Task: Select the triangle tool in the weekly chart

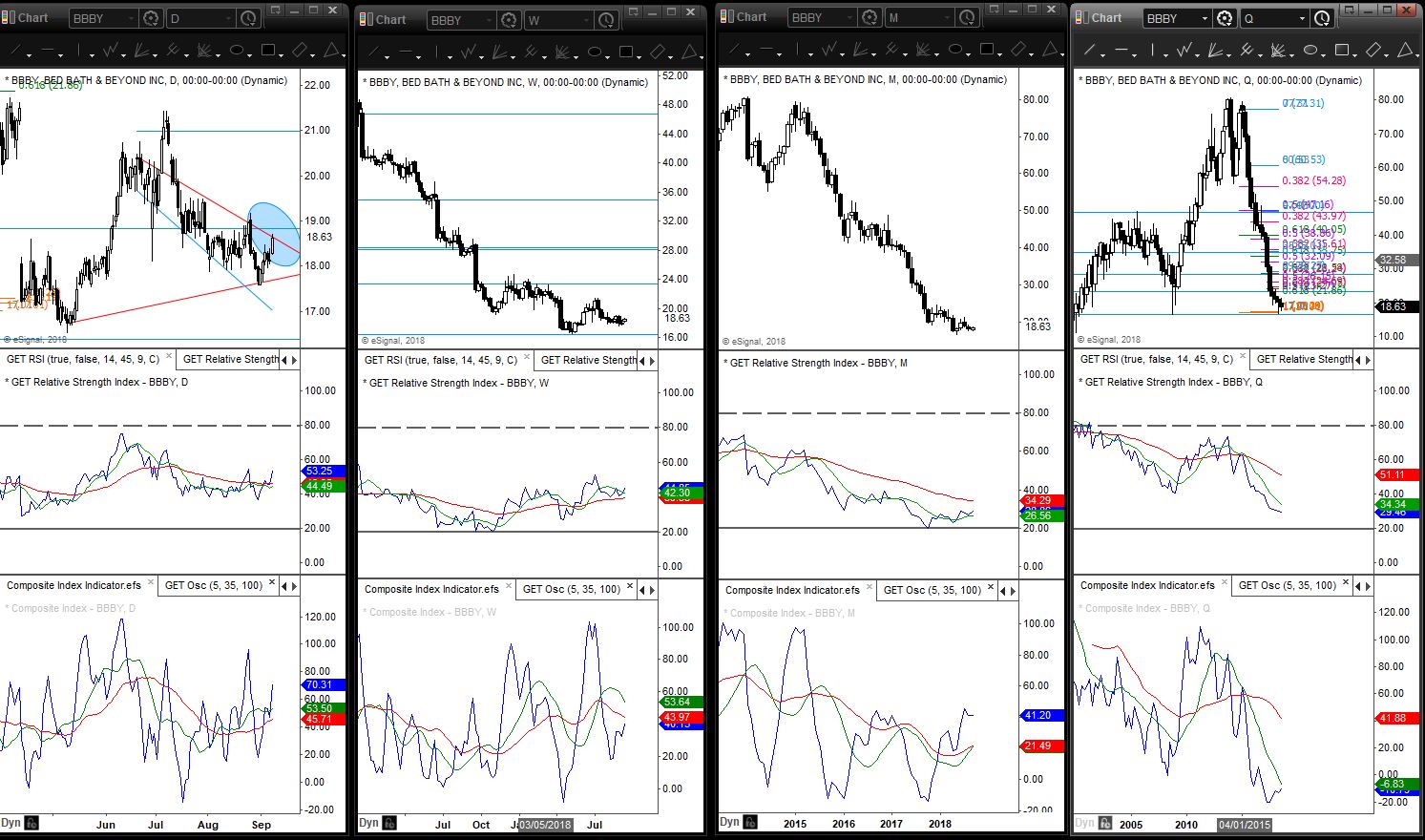Action: pyautogui.click(x=689, y=52)
